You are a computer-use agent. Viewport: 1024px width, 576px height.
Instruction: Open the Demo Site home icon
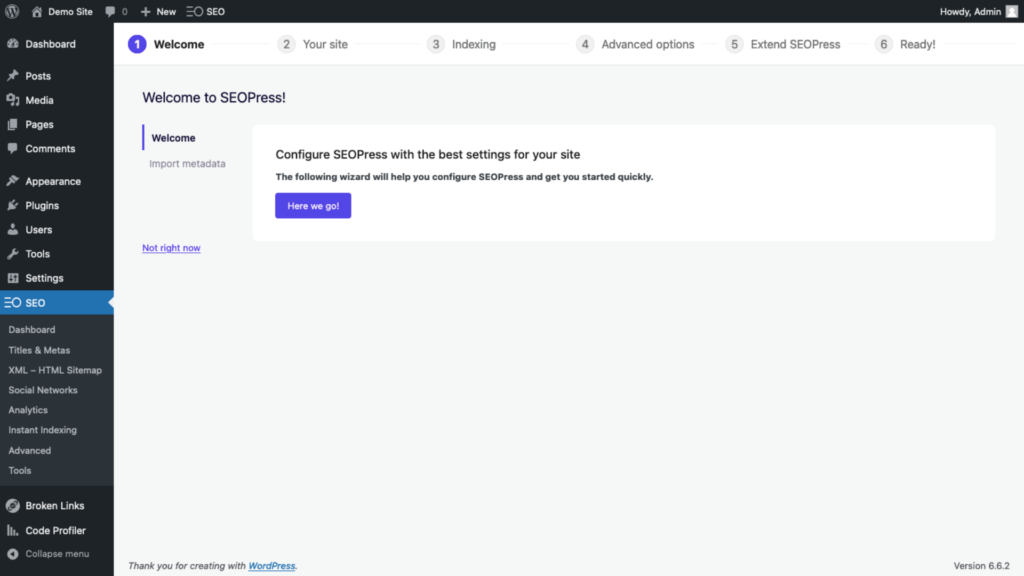point(37,11)
